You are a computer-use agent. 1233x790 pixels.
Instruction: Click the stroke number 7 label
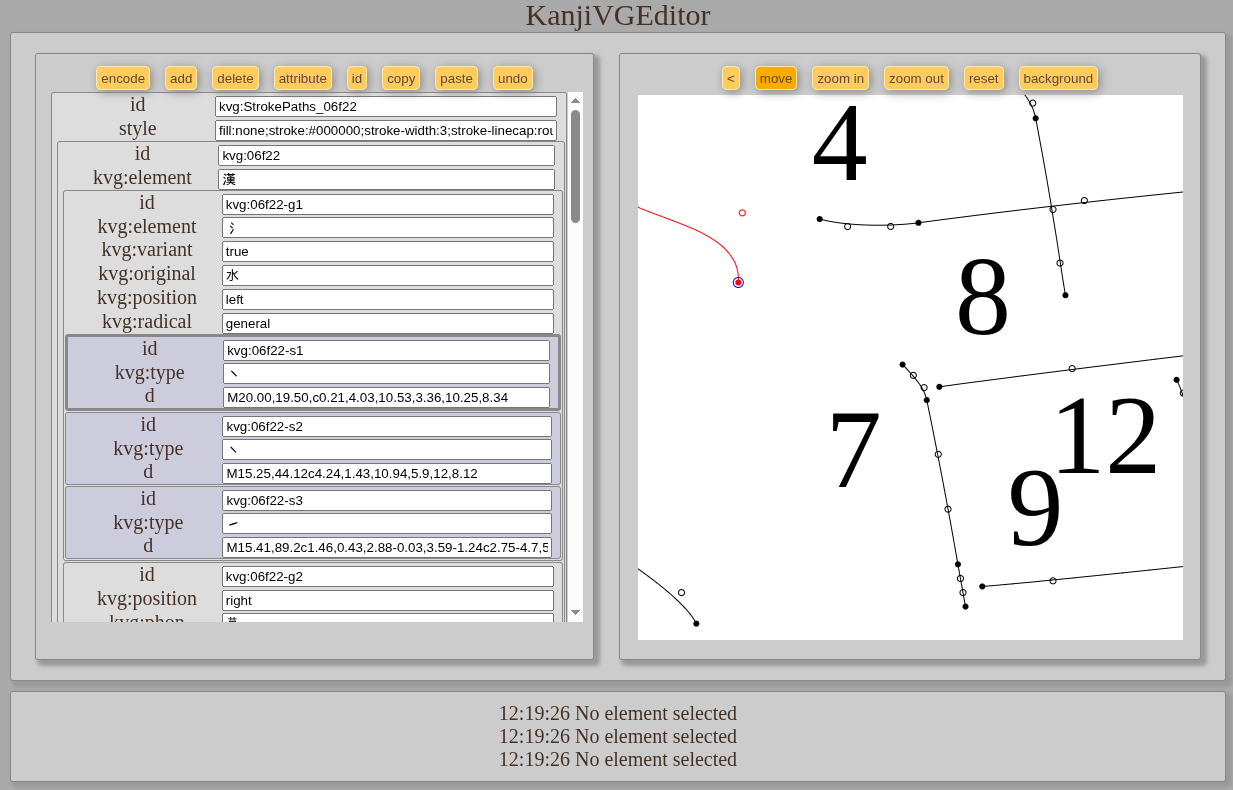pos(855,451)
